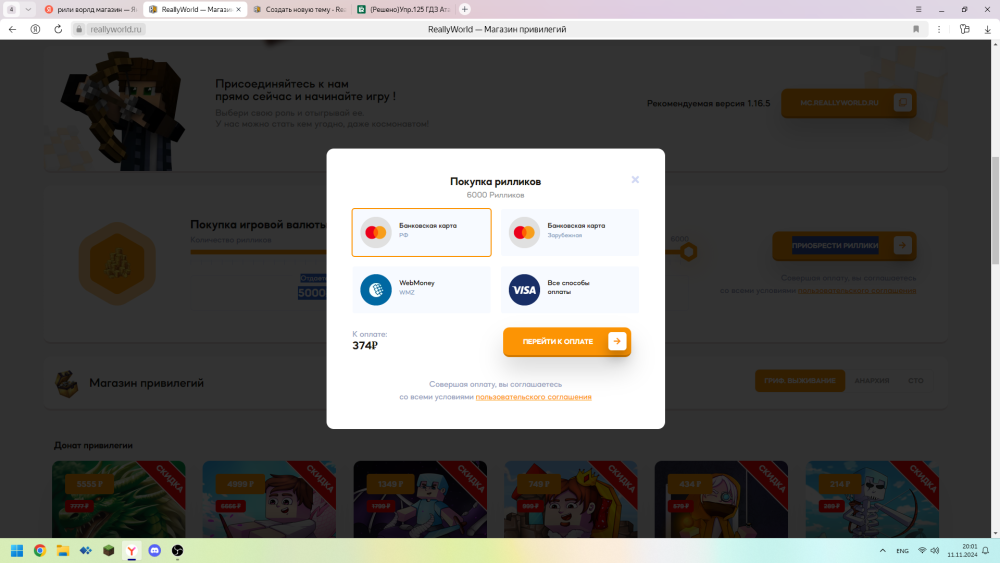This screenshot has width=1000, height=563.
Task: Open user agreement link in dialog
Action: 533,397
